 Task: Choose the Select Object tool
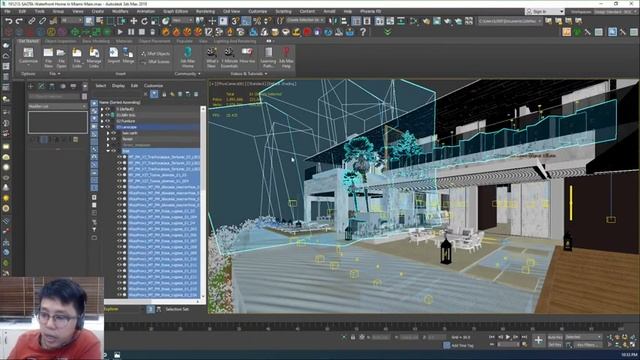(x=89, y=21)
